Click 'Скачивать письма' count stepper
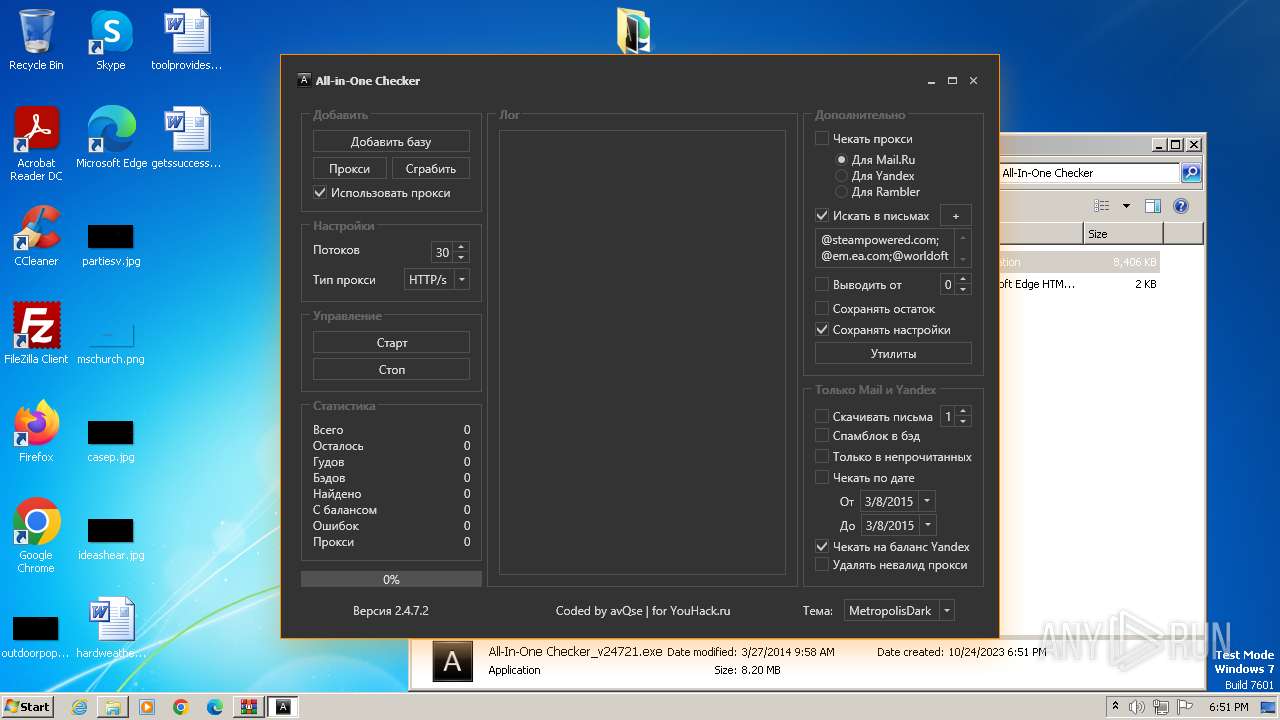 tap(962, 417)
